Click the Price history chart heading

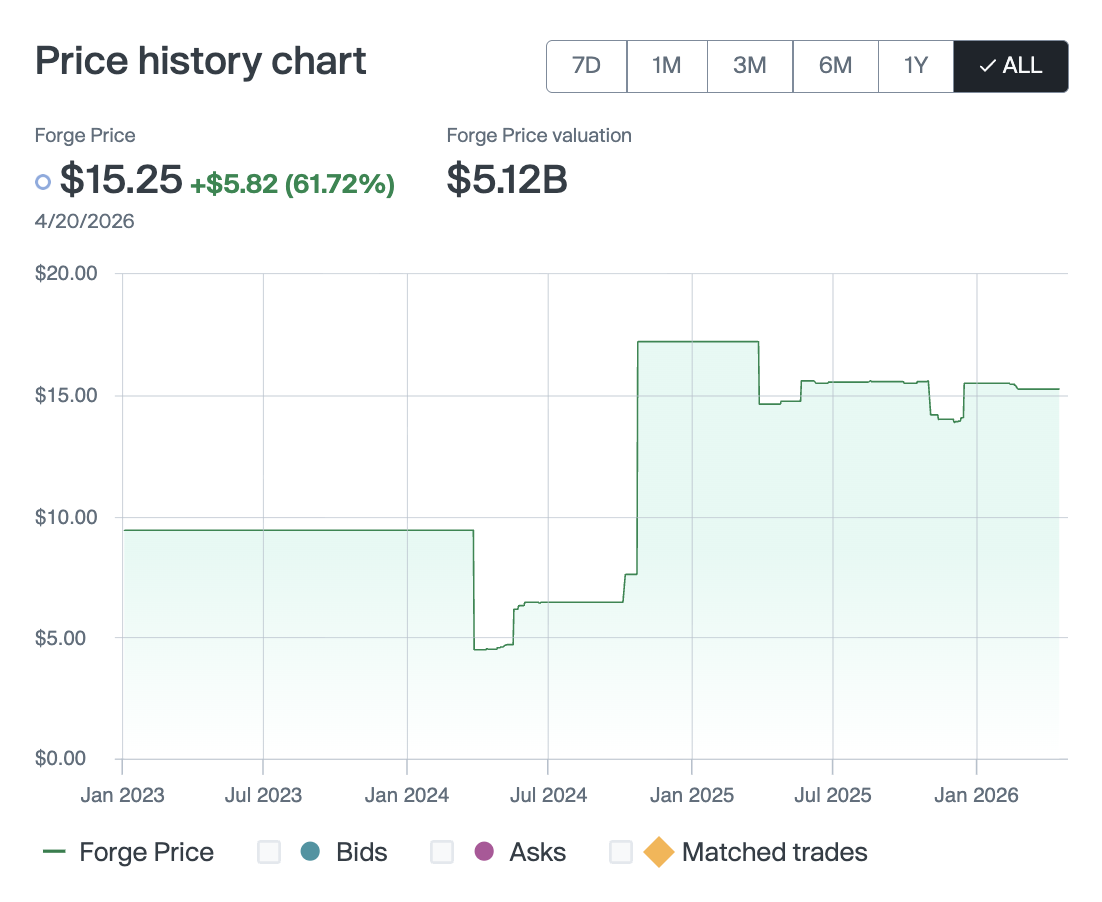pos(201,62)
